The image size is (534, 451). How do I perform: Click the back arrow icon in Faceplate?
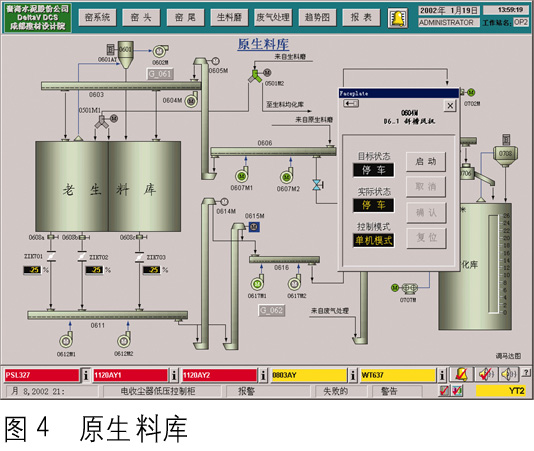(x=350, y=104)
